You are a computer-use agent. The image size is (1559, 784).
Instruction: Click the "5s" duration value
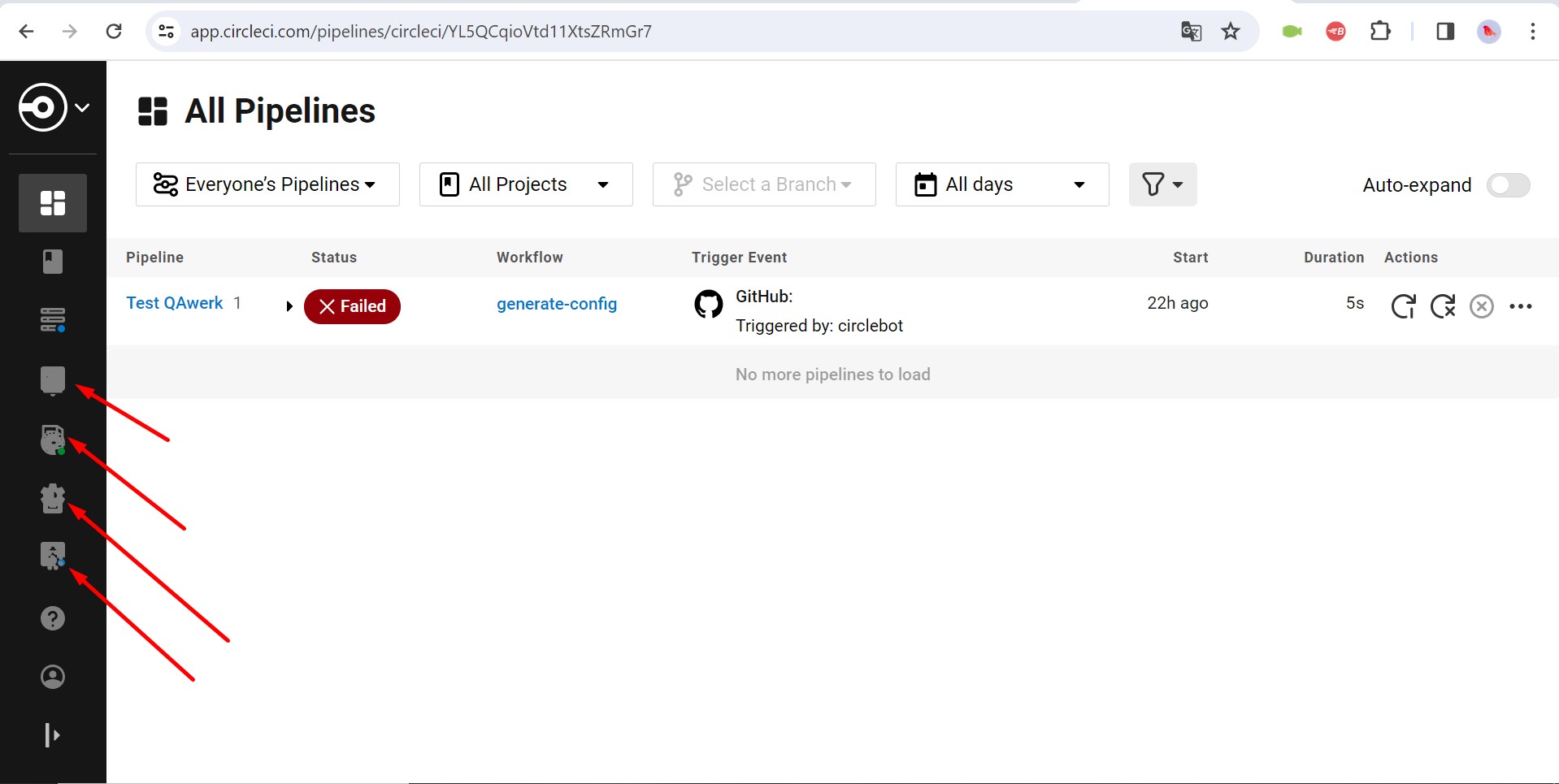pos(1355,303)
